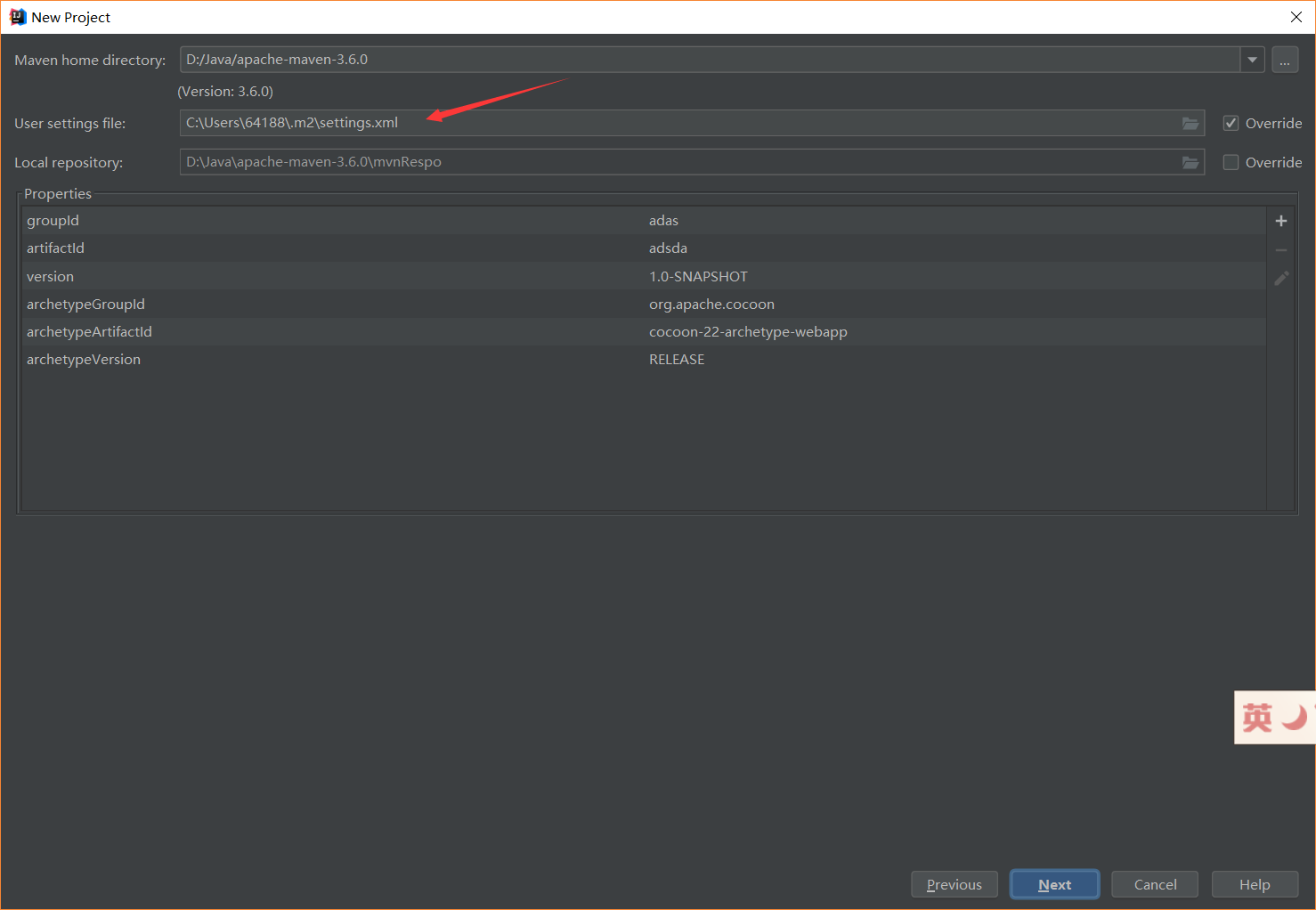The image size is (1316, 910).
Task: Select the archetypeVersion property row
Action: point(644,359)
